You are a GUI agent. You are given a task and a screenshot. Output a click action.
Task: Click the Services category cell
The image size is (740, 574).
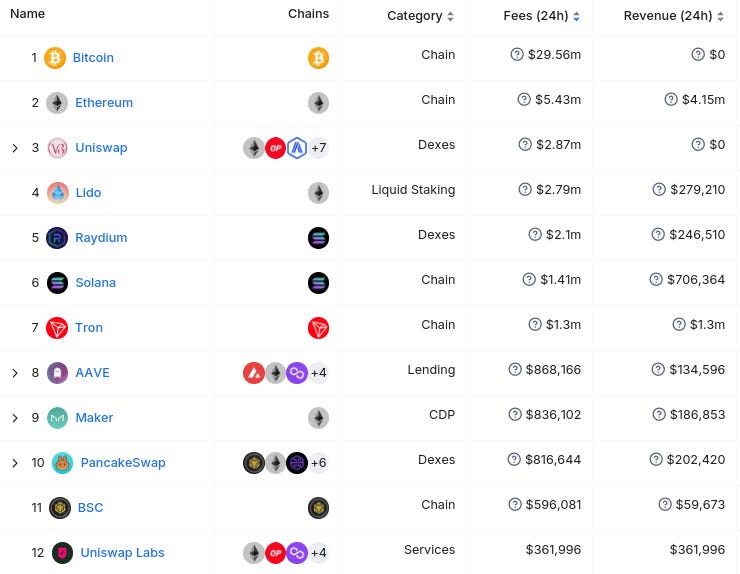tap(429, 550)
